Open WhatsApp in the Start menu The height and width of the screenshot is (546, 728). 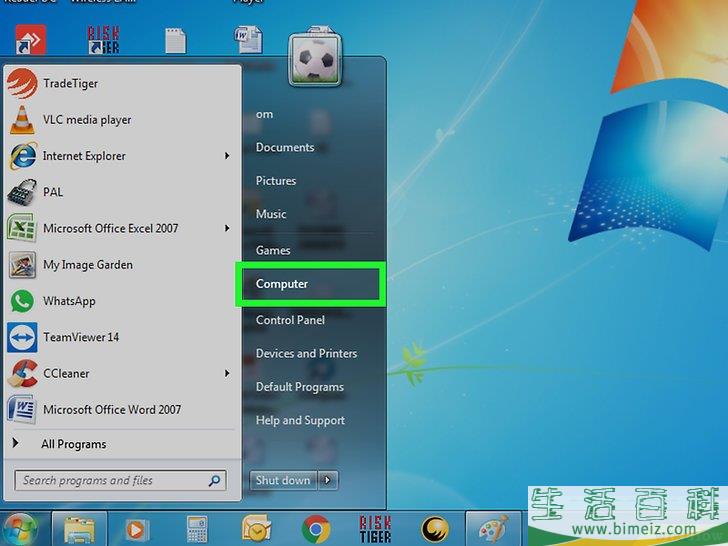click(x=69, y=301)
